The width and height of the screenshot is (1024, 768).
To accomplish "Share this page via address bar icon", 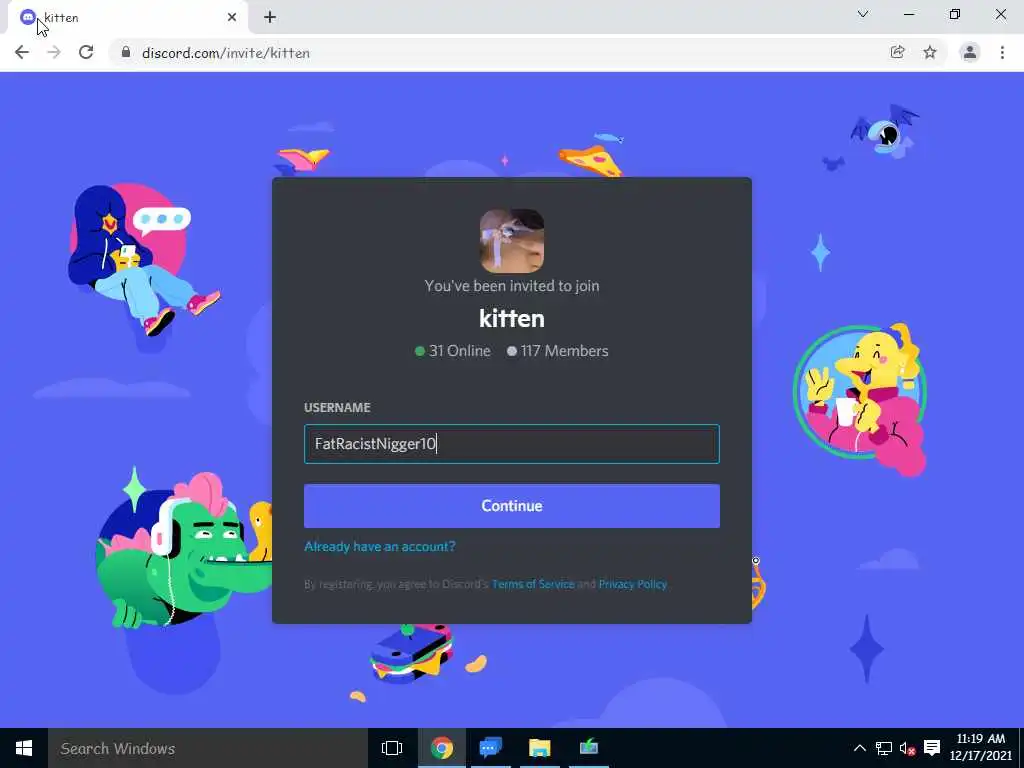I will (x=897, y=52).
